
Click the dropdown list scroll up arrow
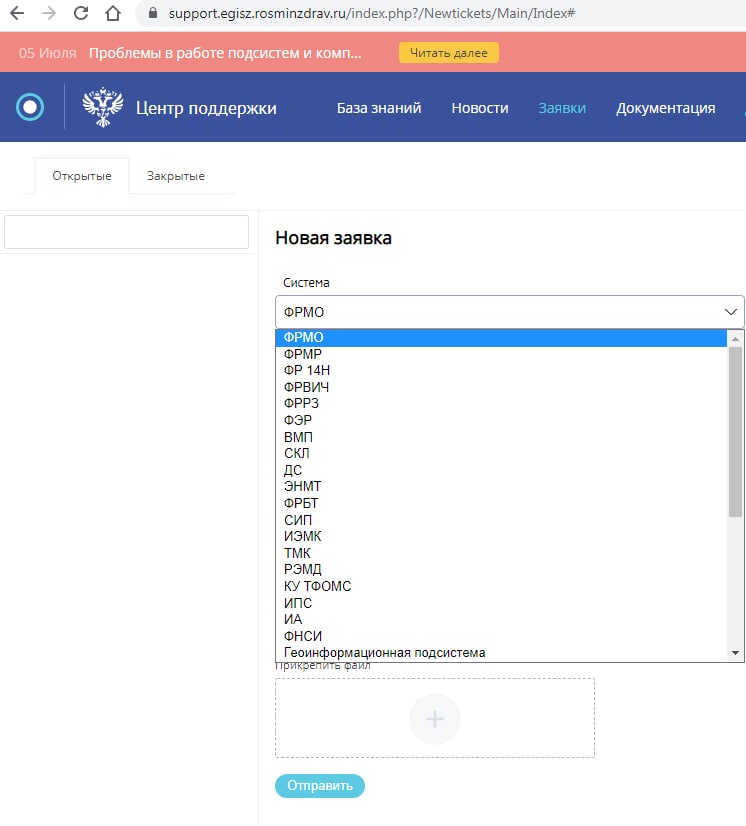click(x=735, y=339)
